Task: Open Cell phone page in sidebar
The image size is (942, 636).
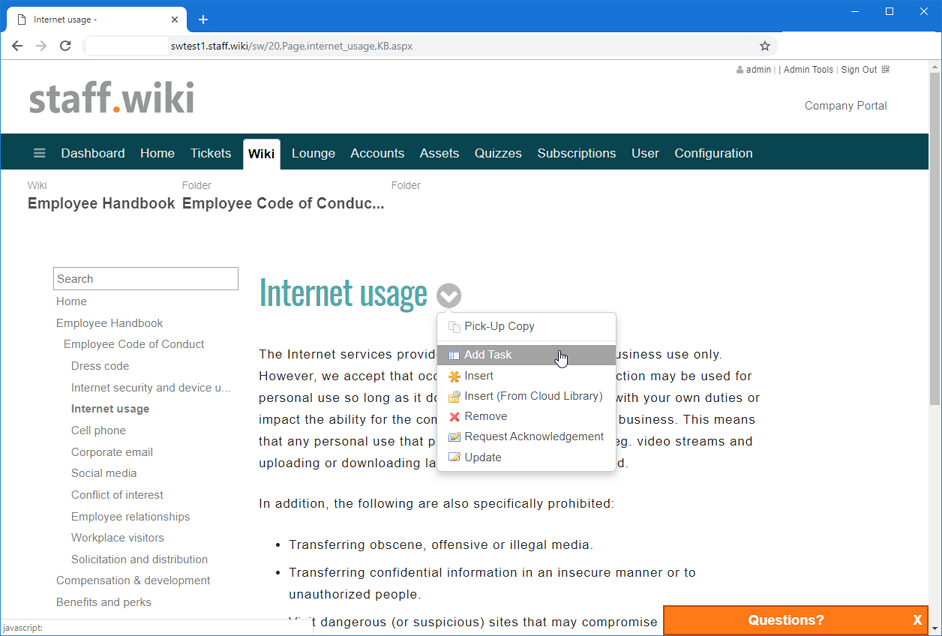Action: [99, 431]
